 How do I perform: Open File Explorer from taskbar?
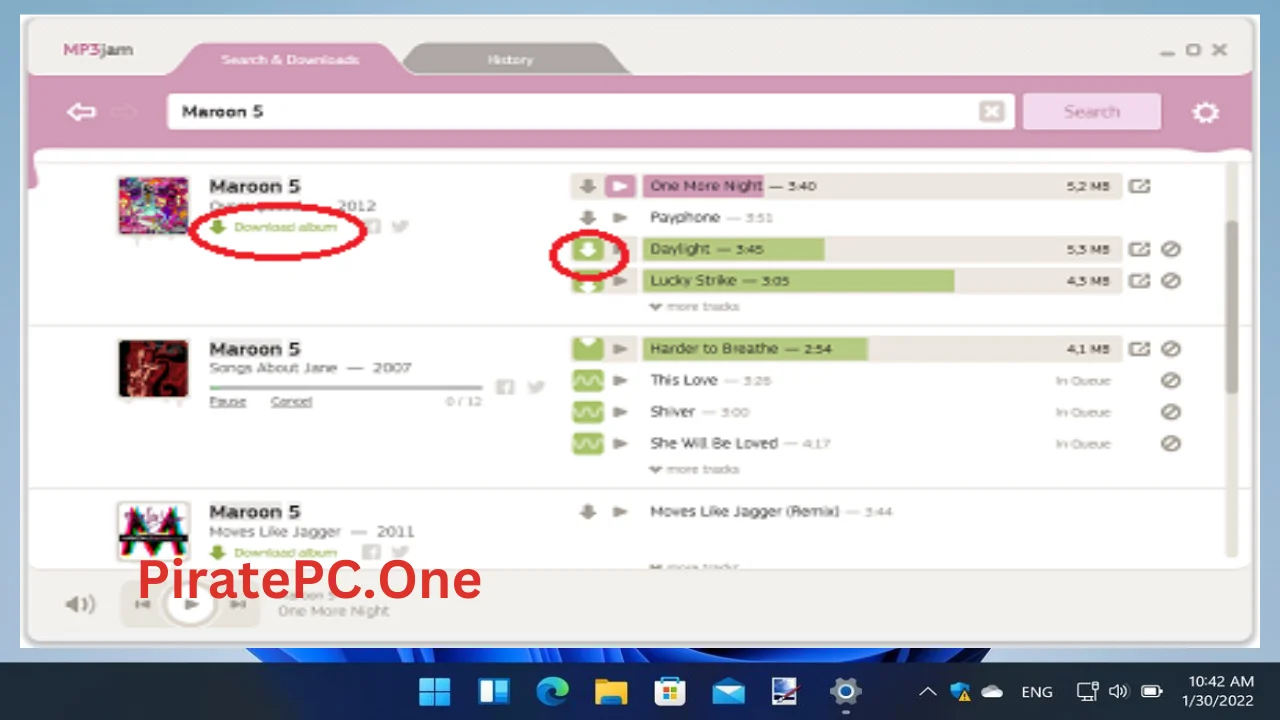[x=610, y=691]
